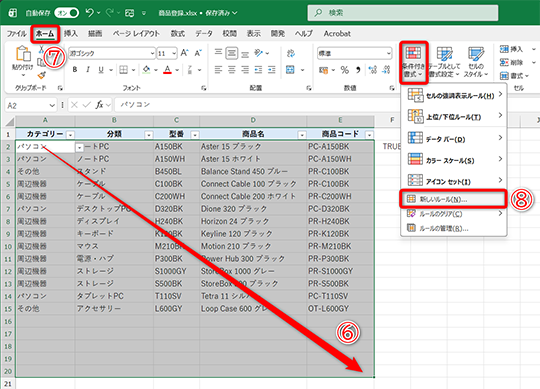Viewport: 540px width, 389px height.
Task: Click the Wrap Text icon
Action: (x=291, y=53)
